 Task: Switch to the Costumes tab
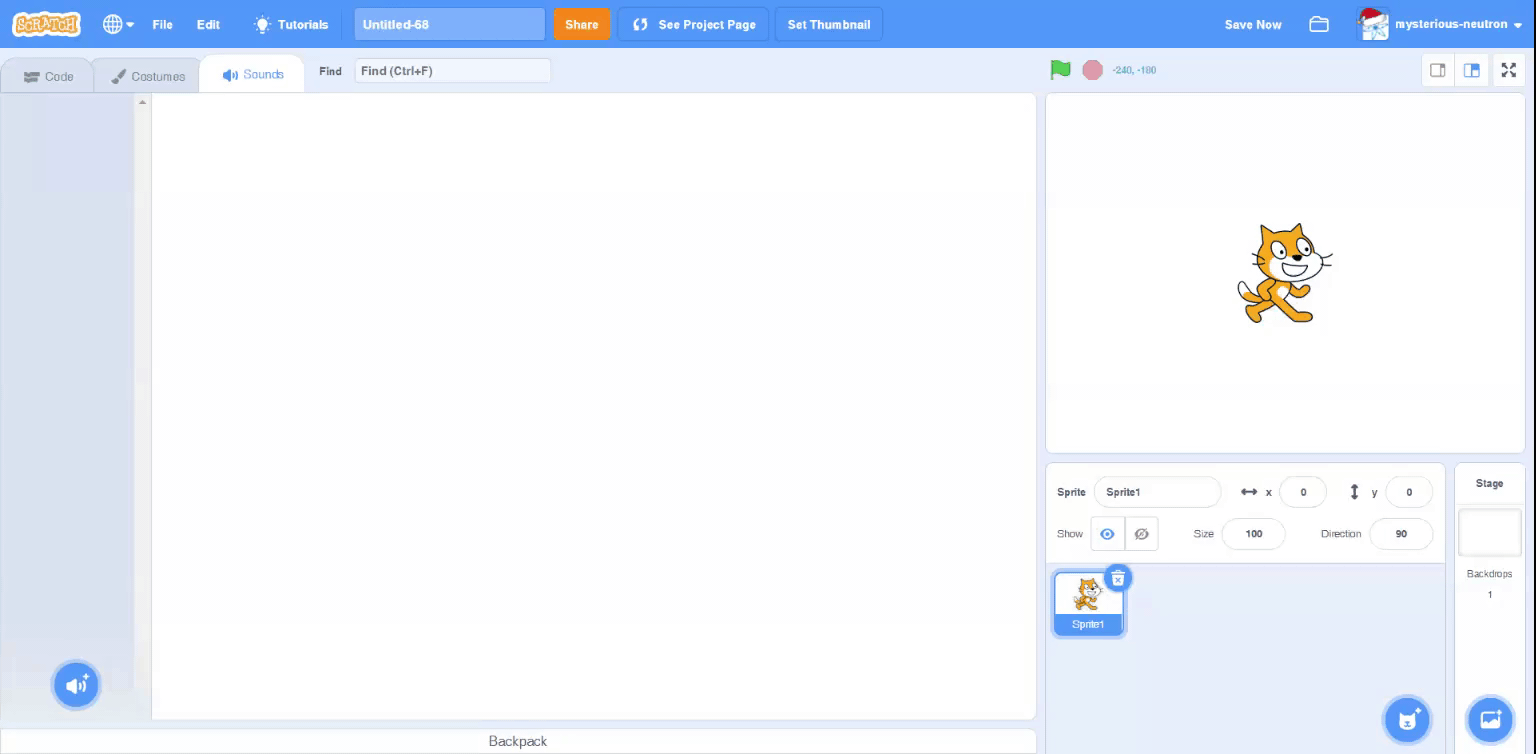pos(148,76)
